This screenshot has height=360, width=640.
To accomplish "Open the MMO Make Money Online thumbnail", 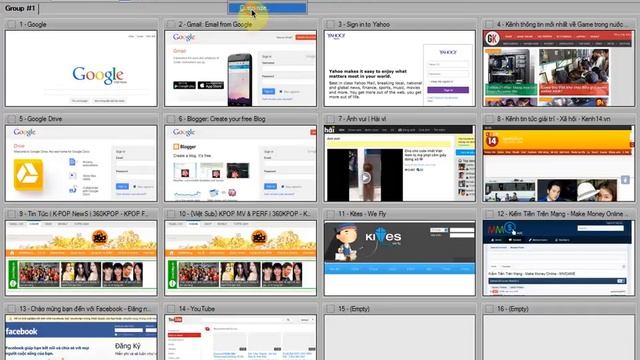I will [559, 258].
